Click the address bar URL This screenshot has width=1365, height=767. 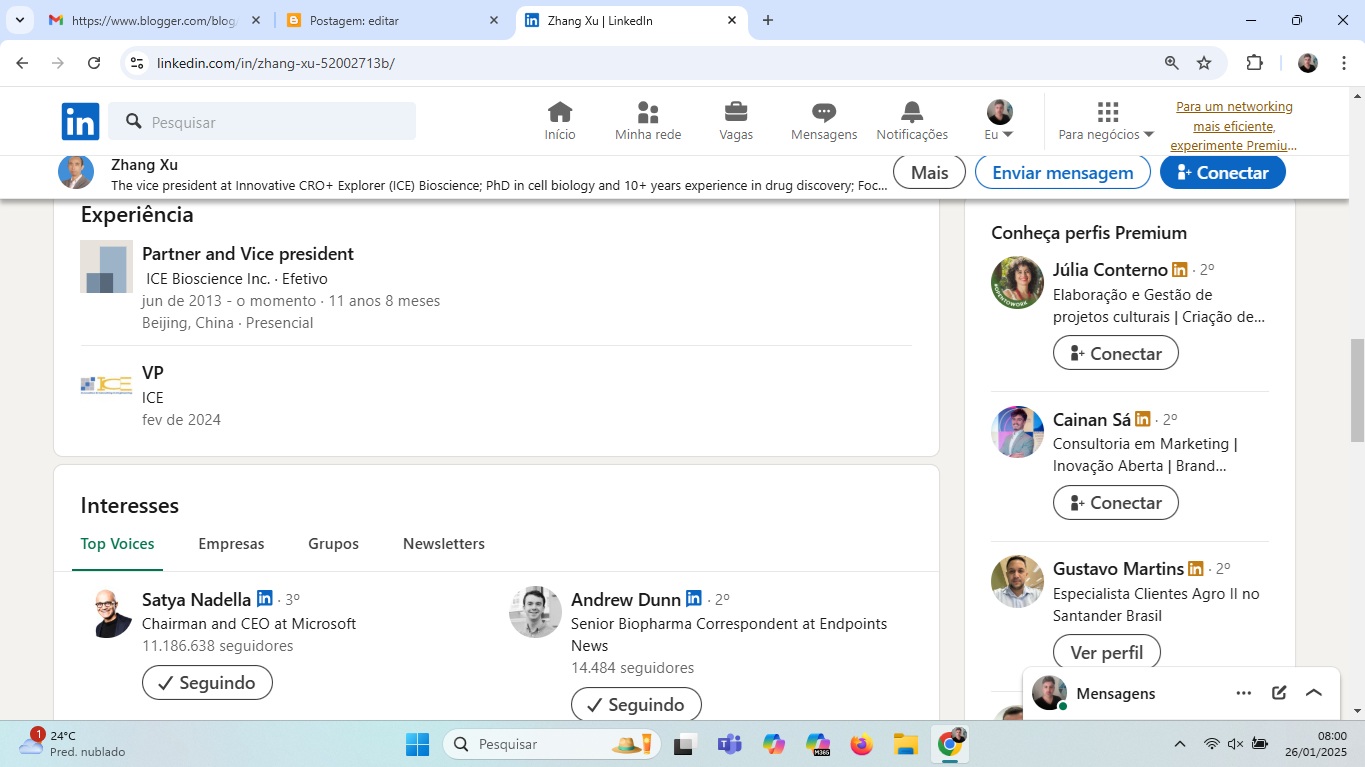(276, 63)
